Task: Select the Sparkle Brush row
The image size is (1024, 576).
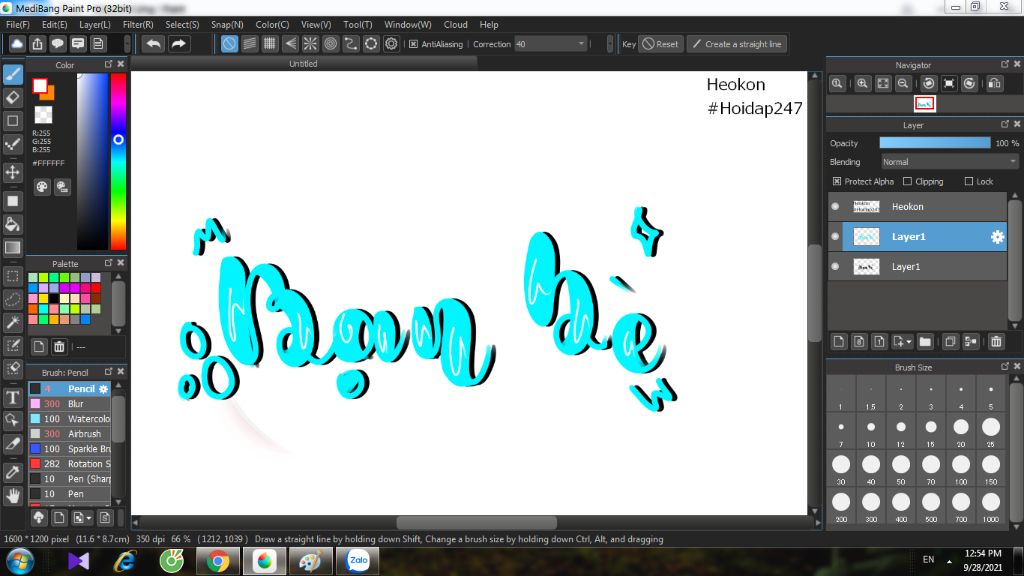Action: pyautogui.click(x=70, y=449)
